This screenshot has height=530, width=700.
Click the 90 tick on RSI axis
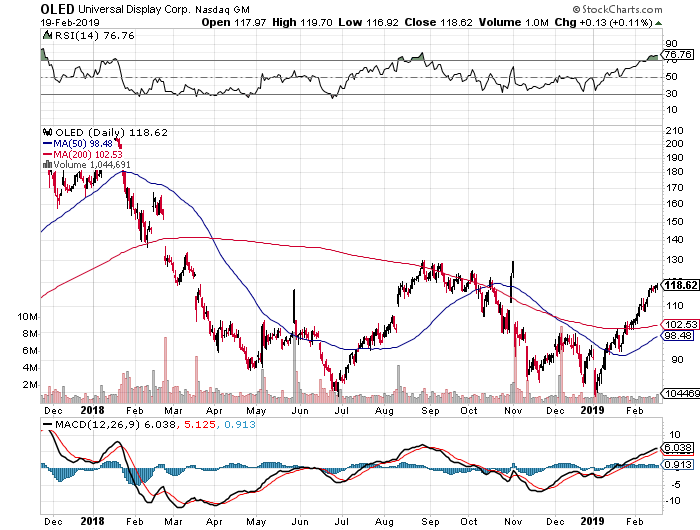[671, 44]
